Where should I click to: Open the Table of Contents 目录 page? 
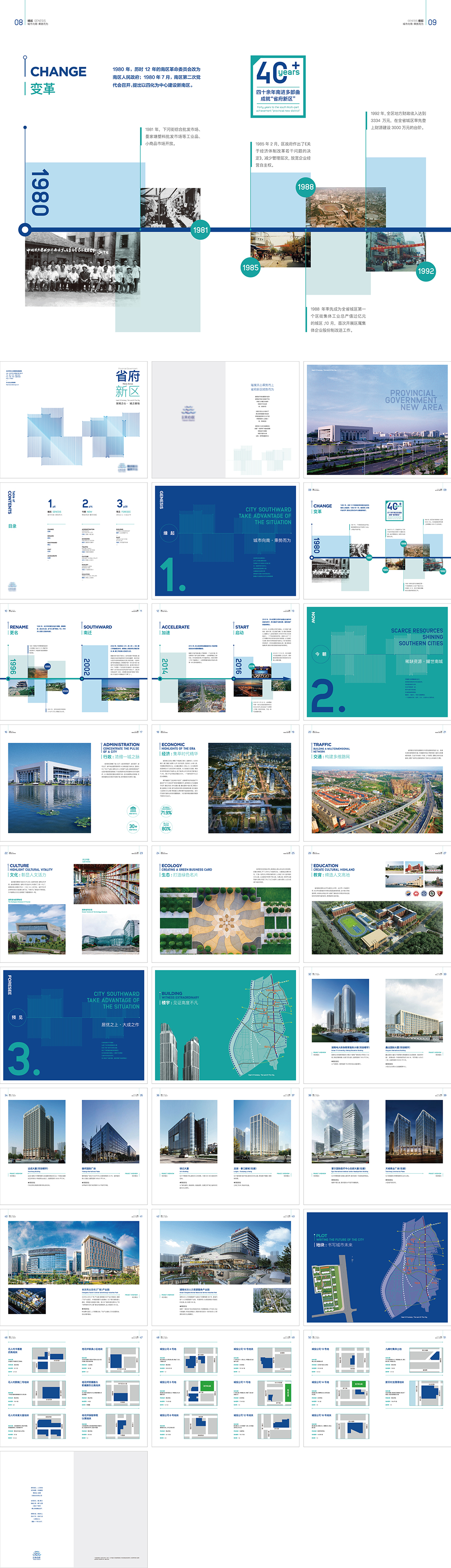pyautogui.click(x=73, y=540)
